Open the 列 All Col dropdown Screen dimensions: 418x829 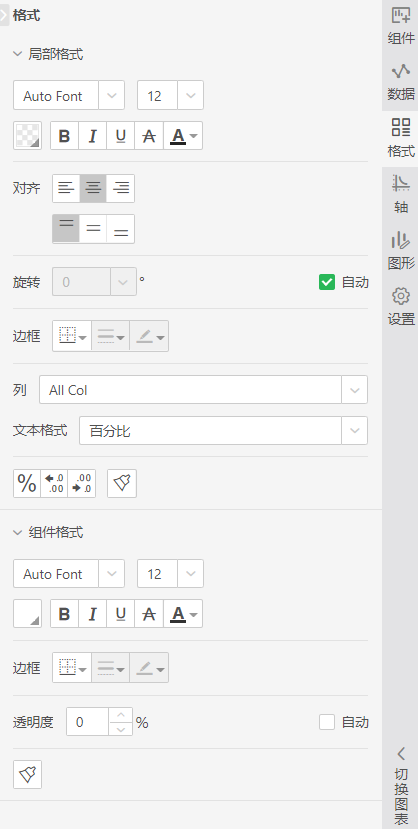point(203,390)
